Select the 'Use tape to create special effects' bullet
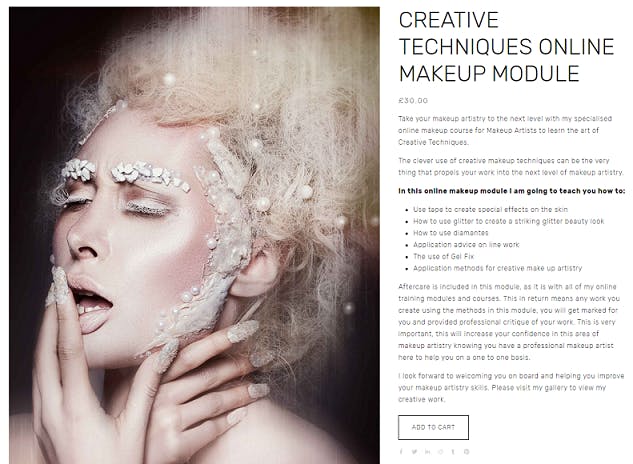This screenshot has height=464, width=633. tap(490, 210)
